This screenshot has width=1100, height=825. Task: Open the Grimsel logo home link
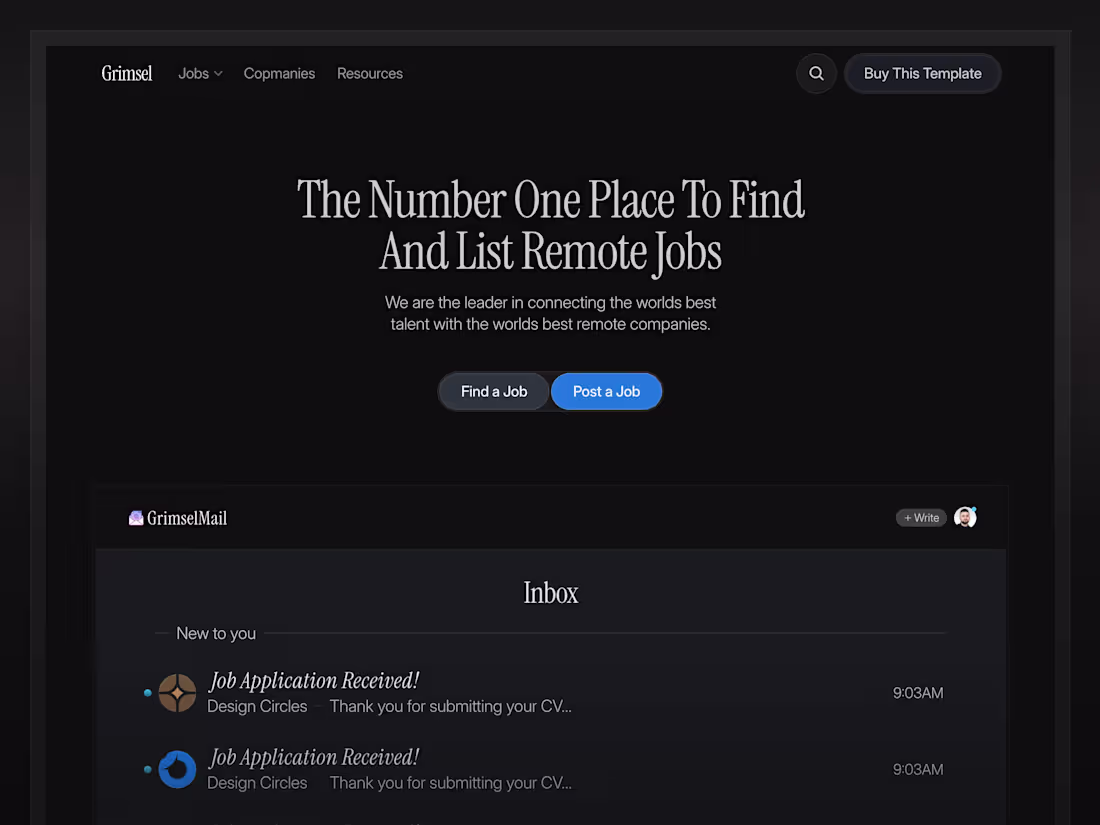126,73
